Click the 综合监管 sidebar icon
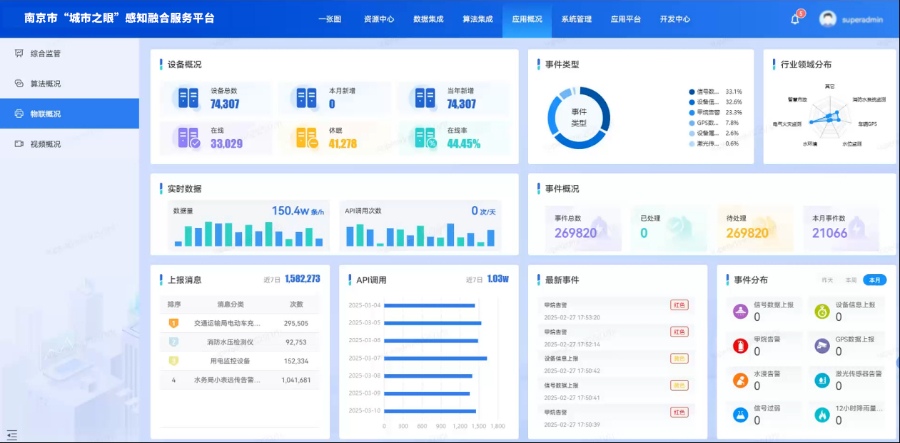 pyautogui.click(x=18, y=53)
